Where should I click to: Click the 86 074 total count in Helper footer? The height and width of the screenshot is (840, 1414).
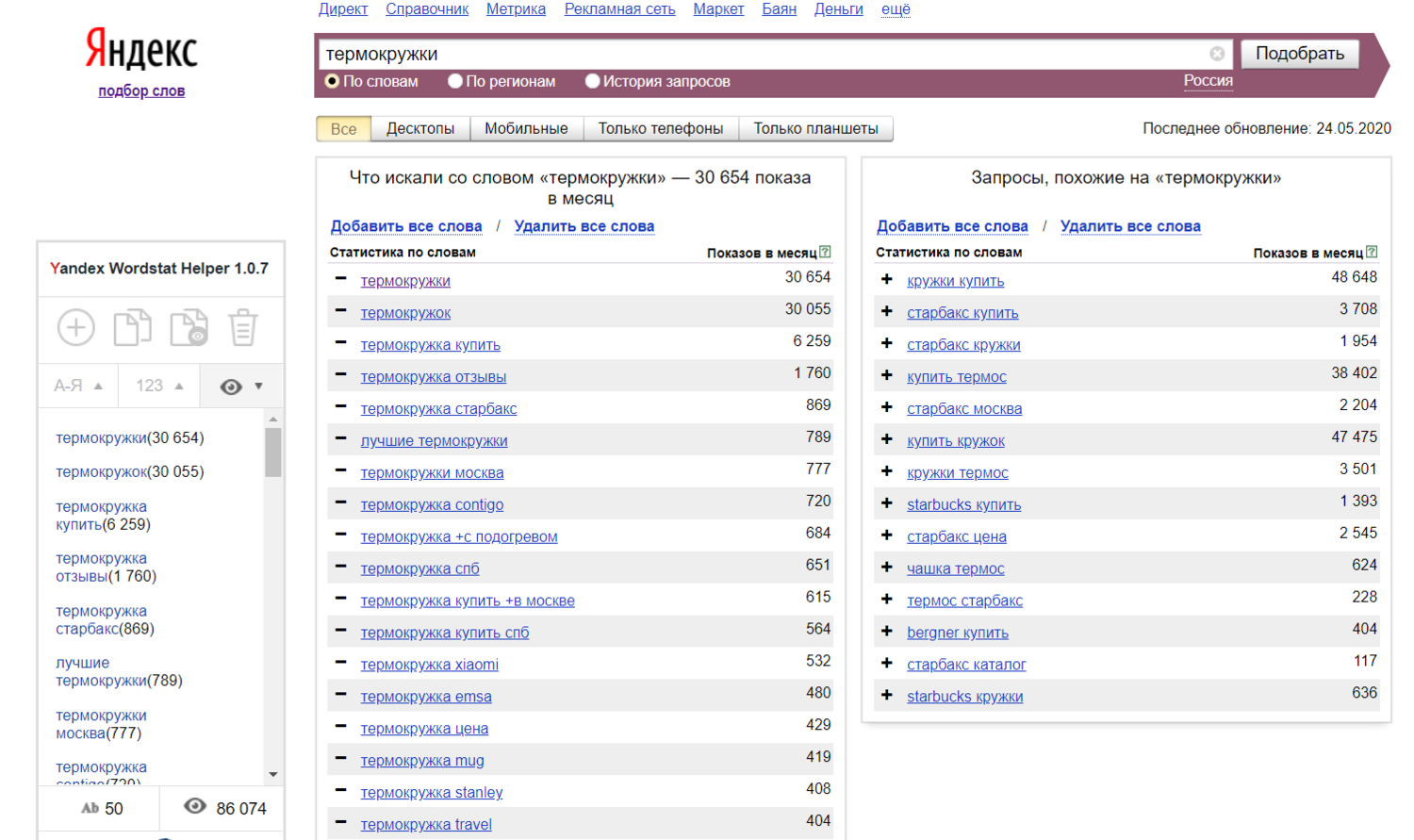pyautogui.click(x=225, y=808)
